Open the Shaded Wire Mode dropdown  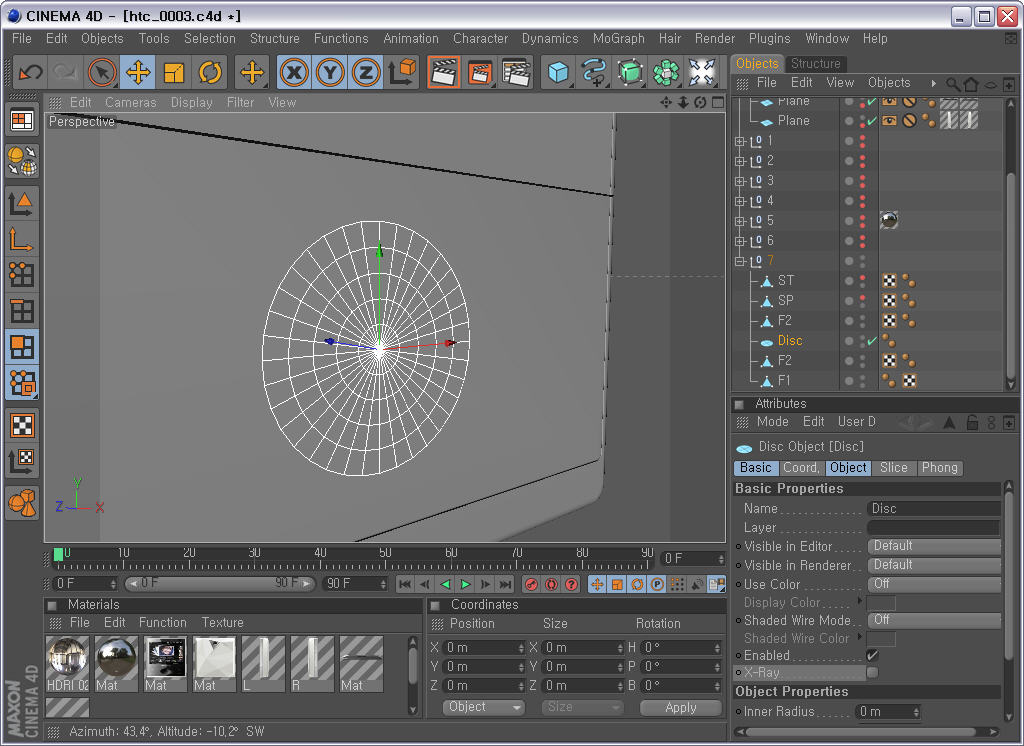pos(934,620)
